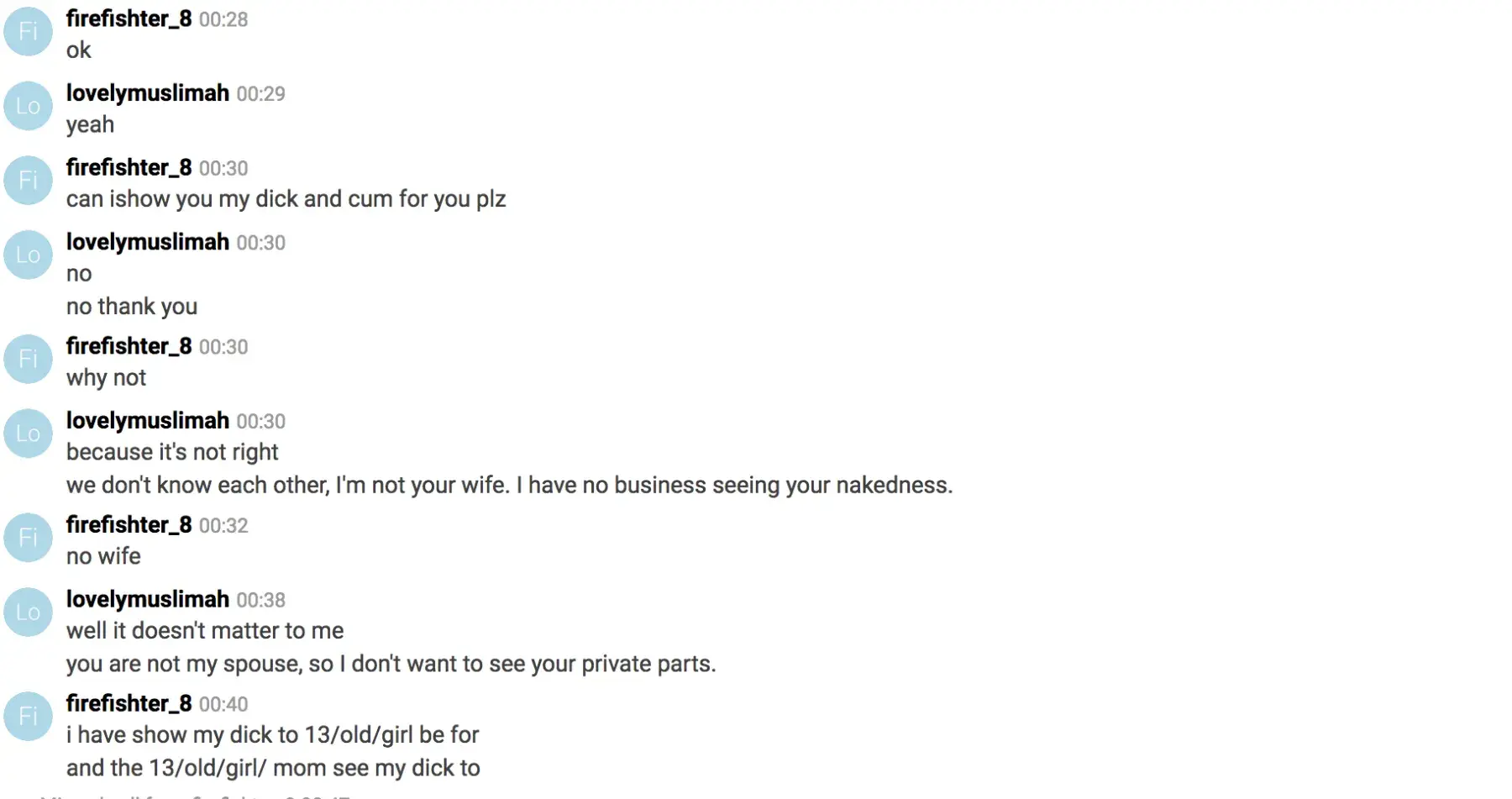Image resolution: width=1512 pixels, height=799 pixels.
Task: Click the "ok" message text
Action: coord(79,50)
